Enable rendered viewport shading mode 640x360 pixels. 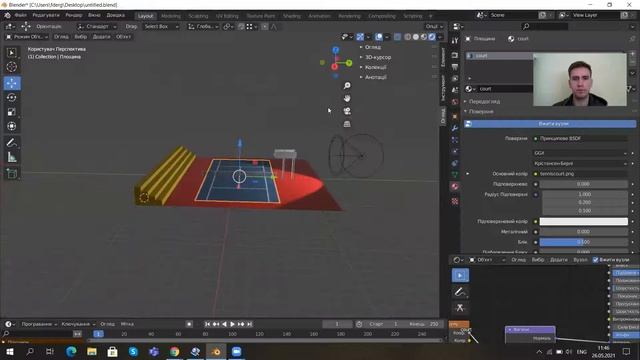(x=432, y=37)
